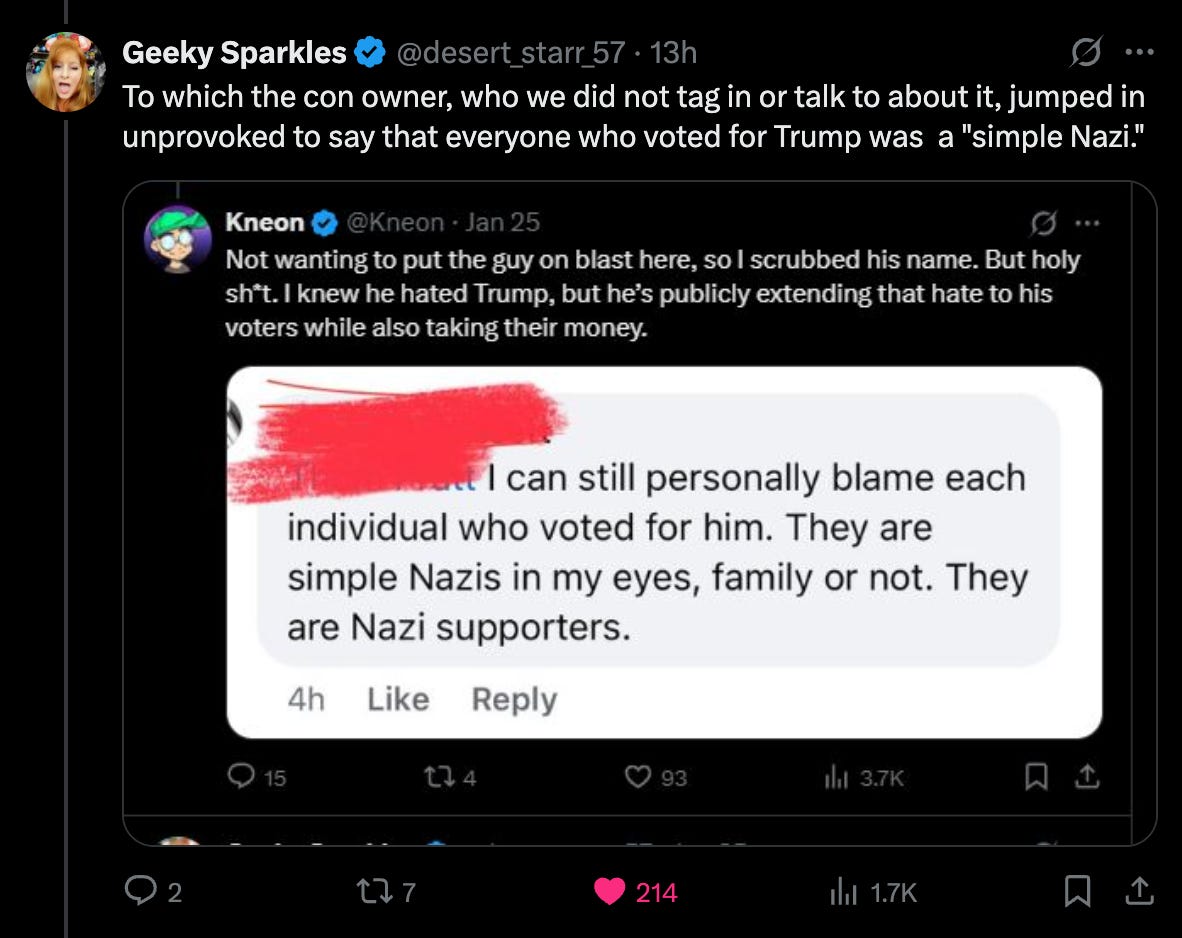Click the 93 likes heart icon
This screenshot has height=938, width=1182.
[636, 776]
